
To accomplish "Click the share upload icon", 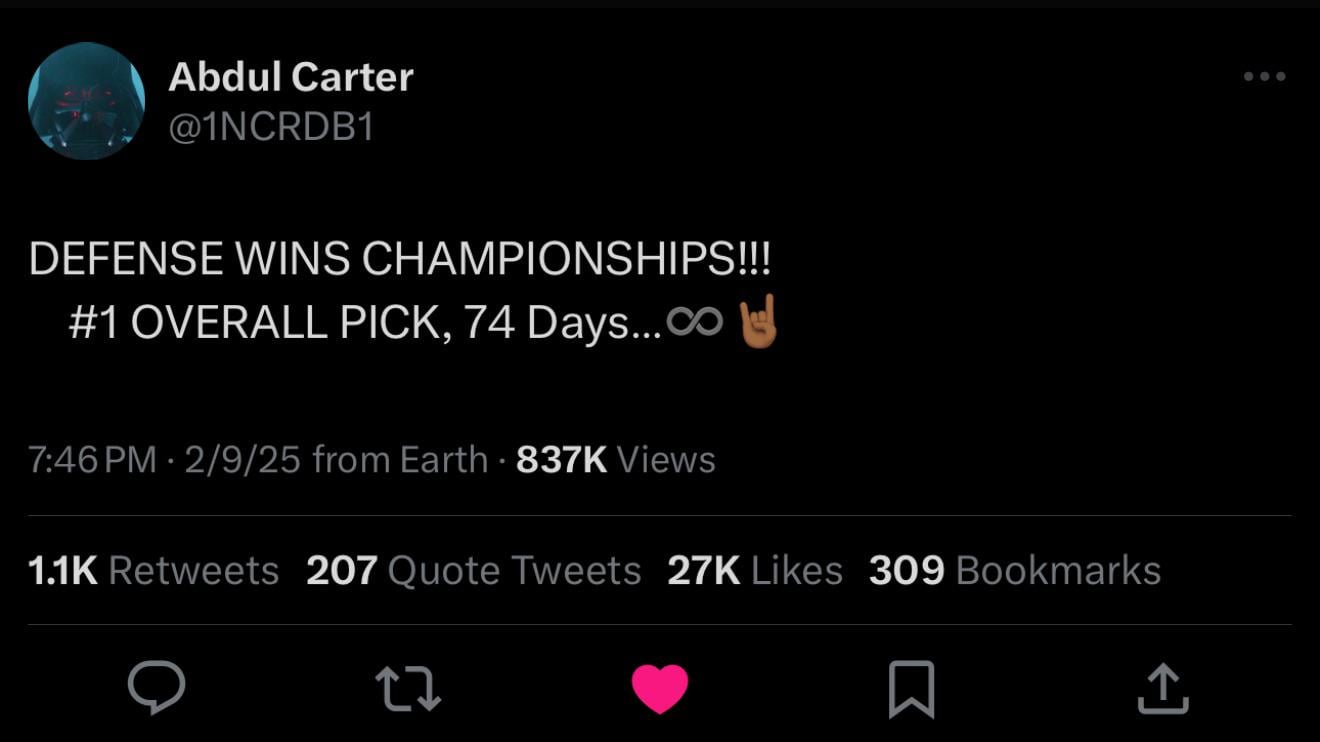I will (x=1163, y=689).
